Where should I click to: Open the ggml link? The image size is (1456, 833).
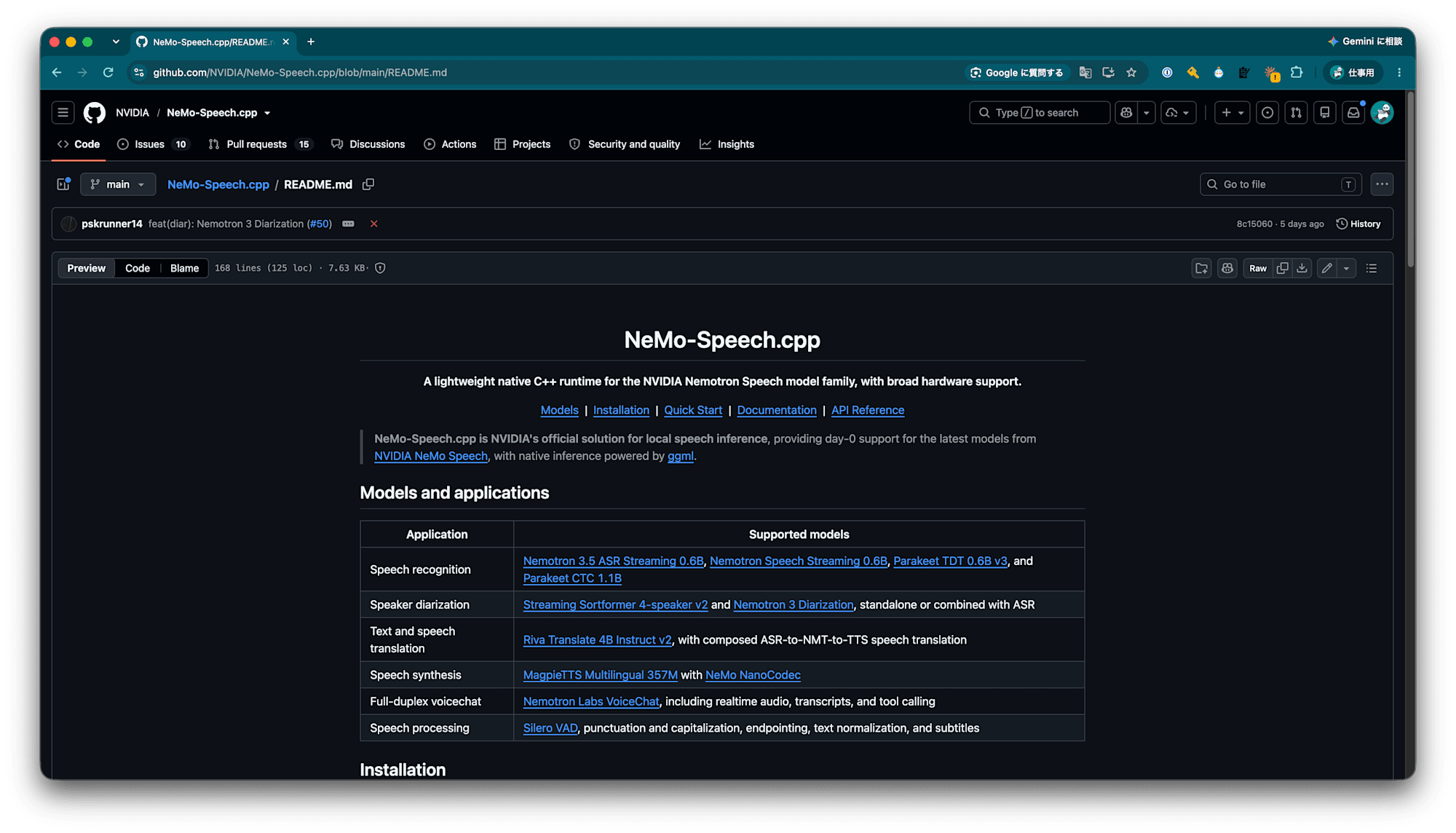click(x=681, y=457)
